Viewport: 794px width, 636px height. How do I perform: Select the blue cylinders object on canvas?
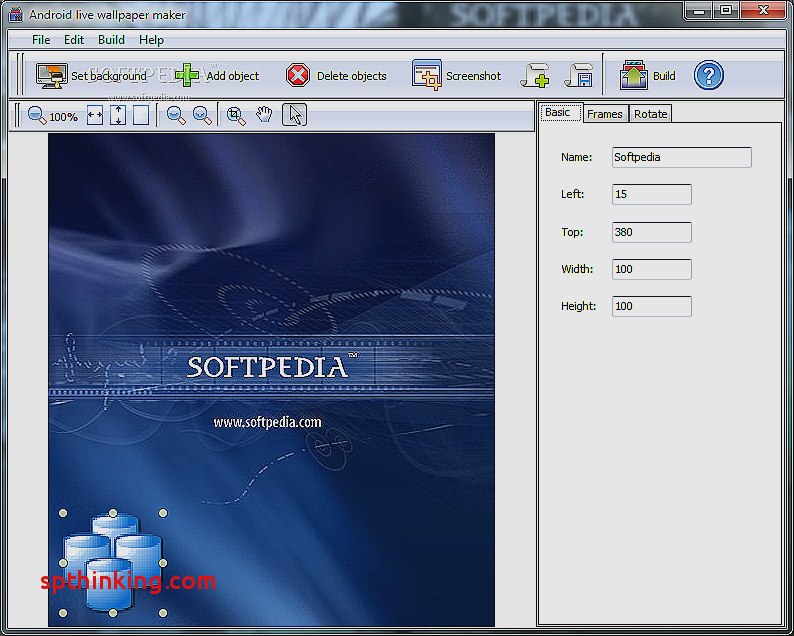112,563
